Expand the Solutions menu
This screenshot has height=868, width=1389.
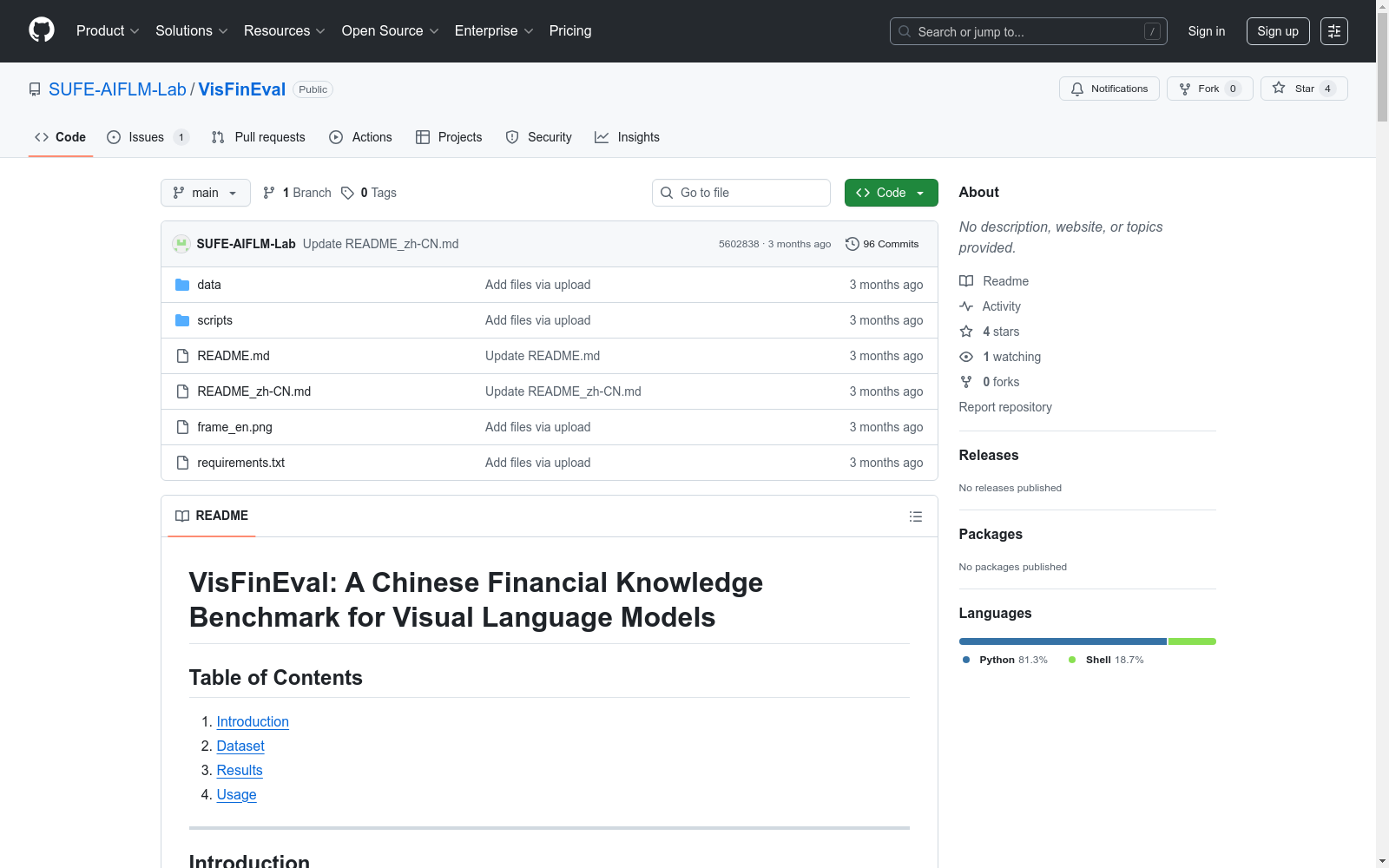point(192,30)
